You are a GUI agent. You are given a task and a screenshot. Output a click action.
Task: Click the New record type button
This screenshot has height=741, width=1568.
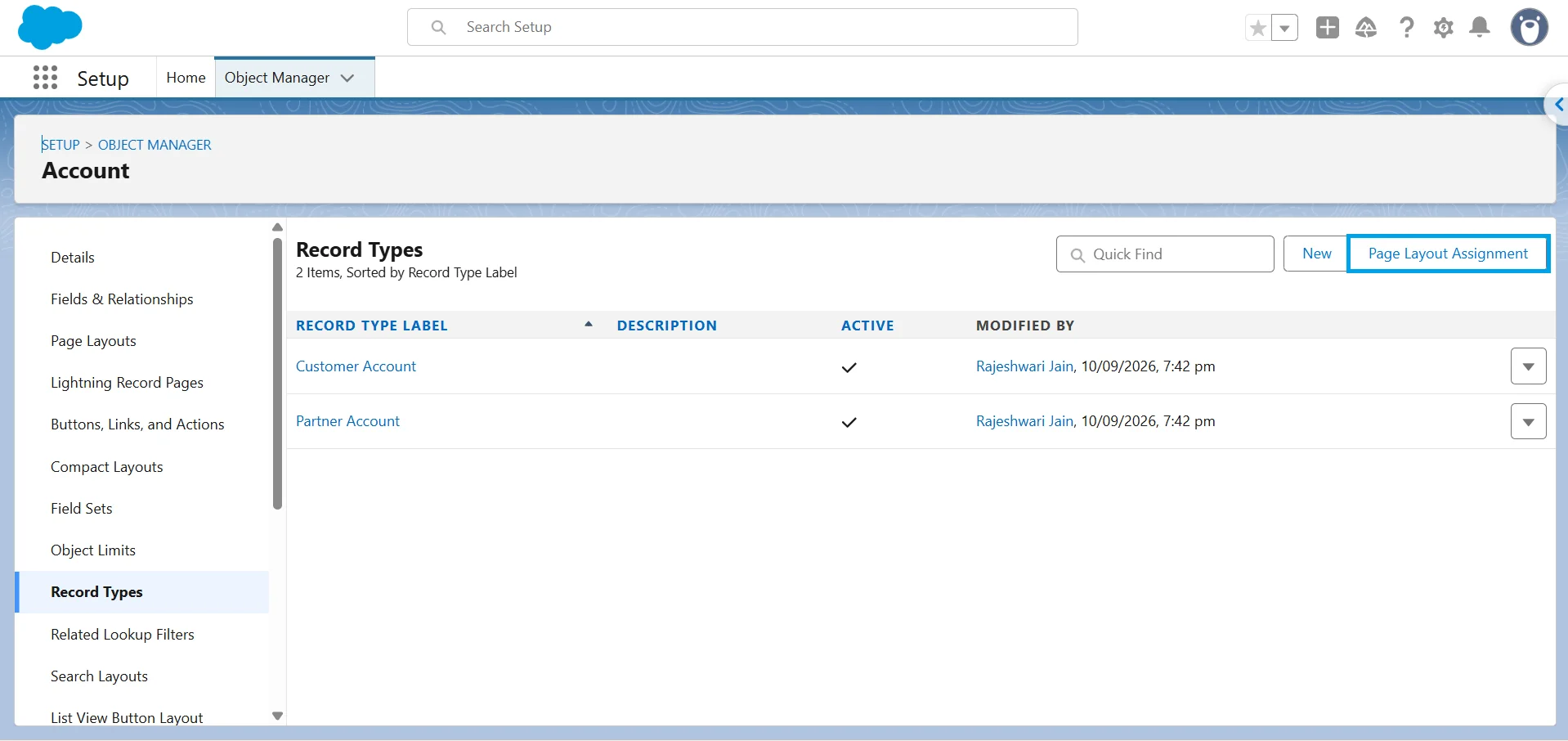click(x=1316, y=254)
